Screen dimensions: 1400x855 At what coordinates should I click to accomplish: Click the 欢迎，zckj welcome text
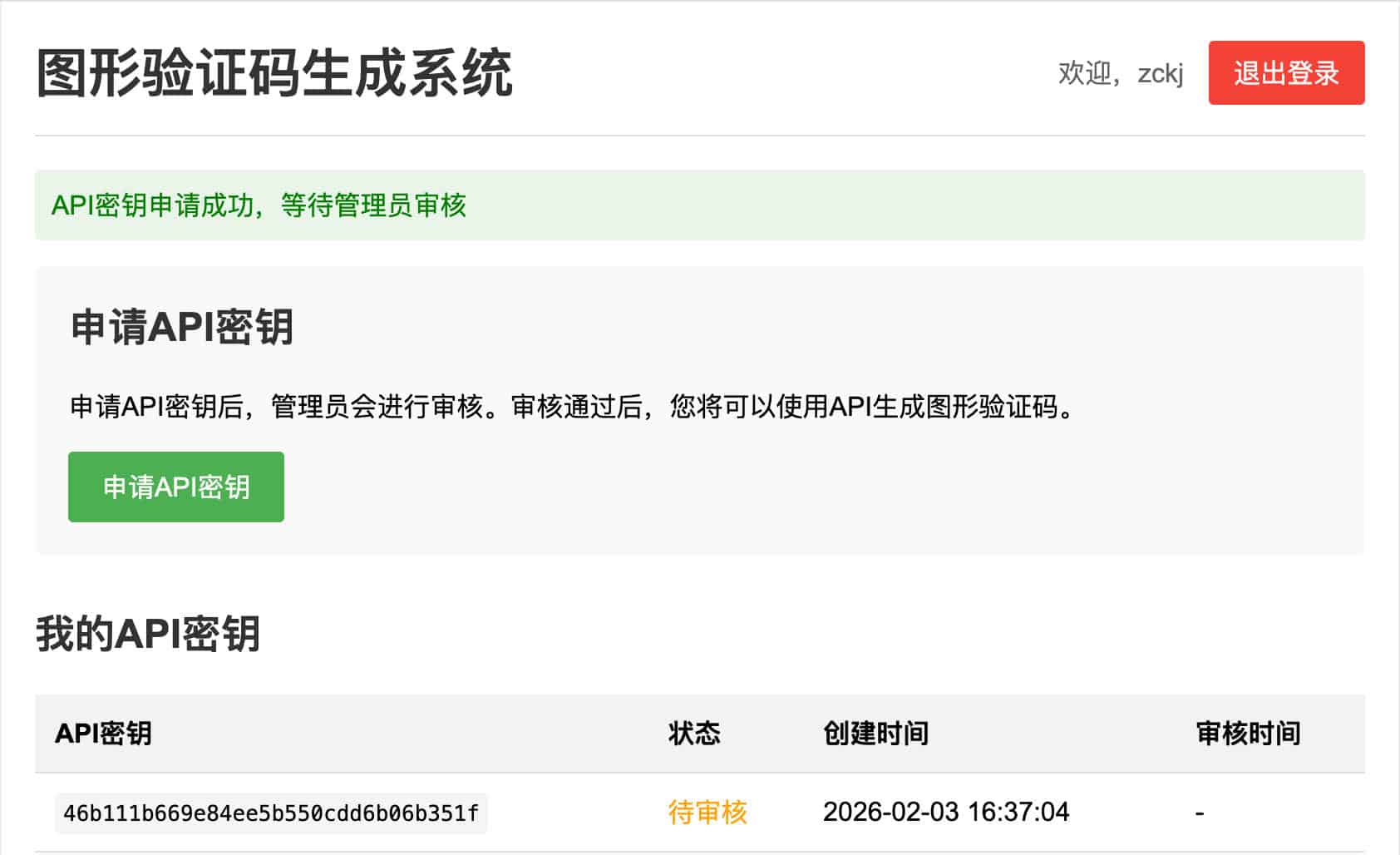click(x=1121, y=73)
